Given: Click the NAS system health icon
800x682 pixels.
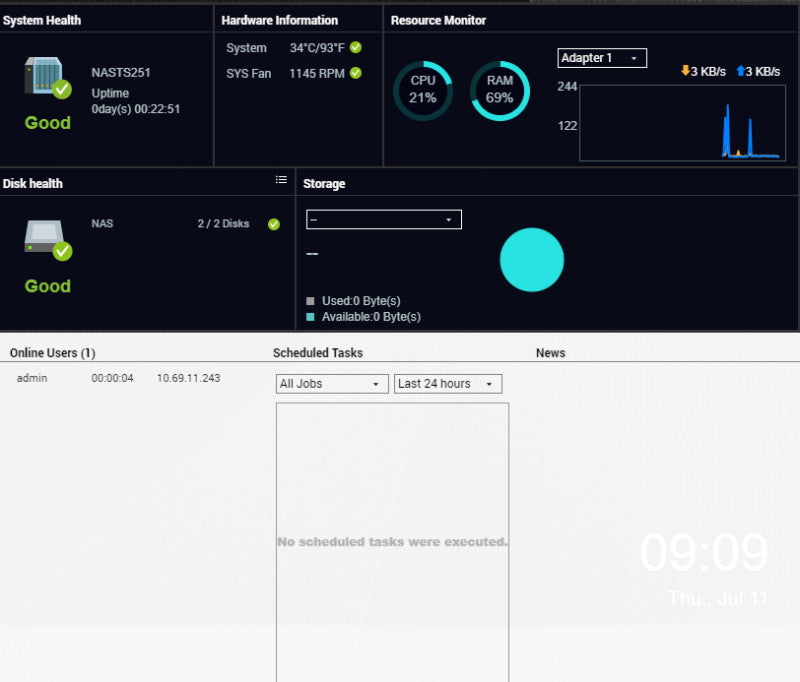Looking at the screenshot, I should [48, 78].
